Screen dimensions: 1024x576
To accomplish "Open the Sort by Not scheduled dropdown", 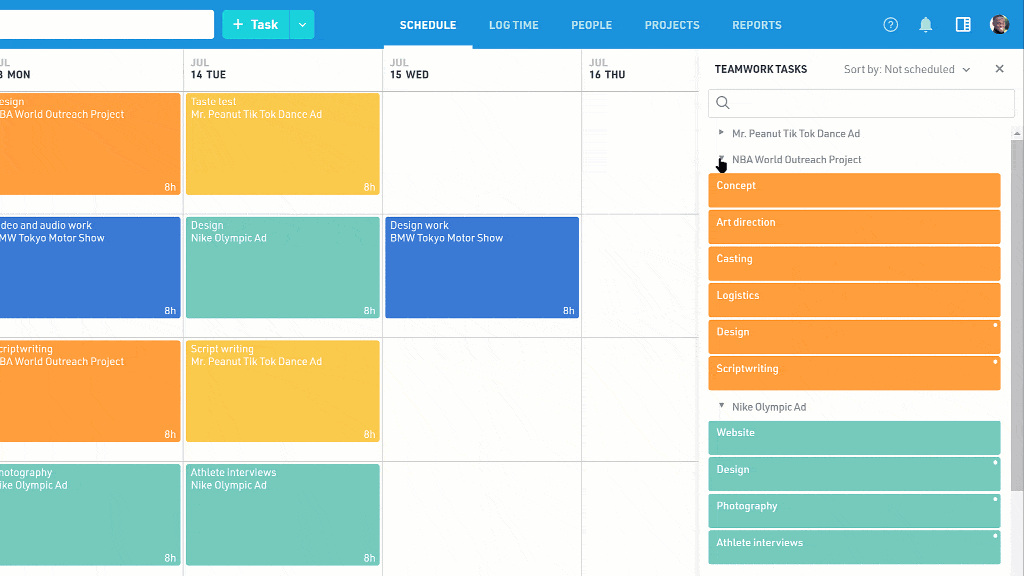I will (x=907, y=70).
